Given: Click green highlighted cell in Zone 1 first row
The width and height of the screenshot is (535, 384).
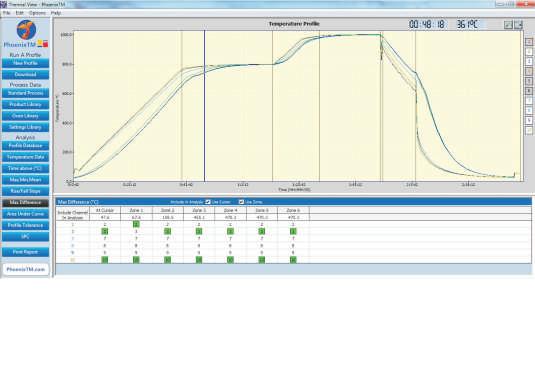Looking at the screenshot, I should pos(136,224).
